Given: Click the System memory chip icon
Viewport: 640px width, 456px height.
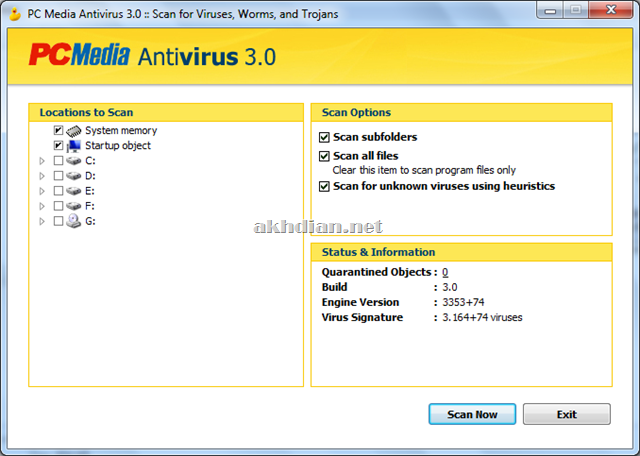Looking at the screenshot, I should click(74, 130).
